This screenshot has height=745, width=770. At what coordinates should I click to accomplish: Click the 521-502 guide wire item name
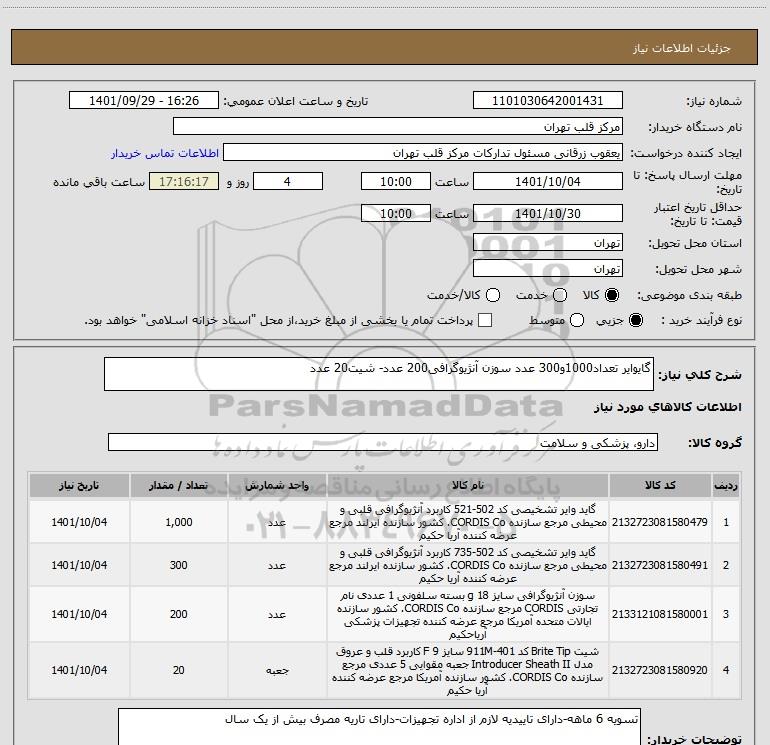[468, 522]
